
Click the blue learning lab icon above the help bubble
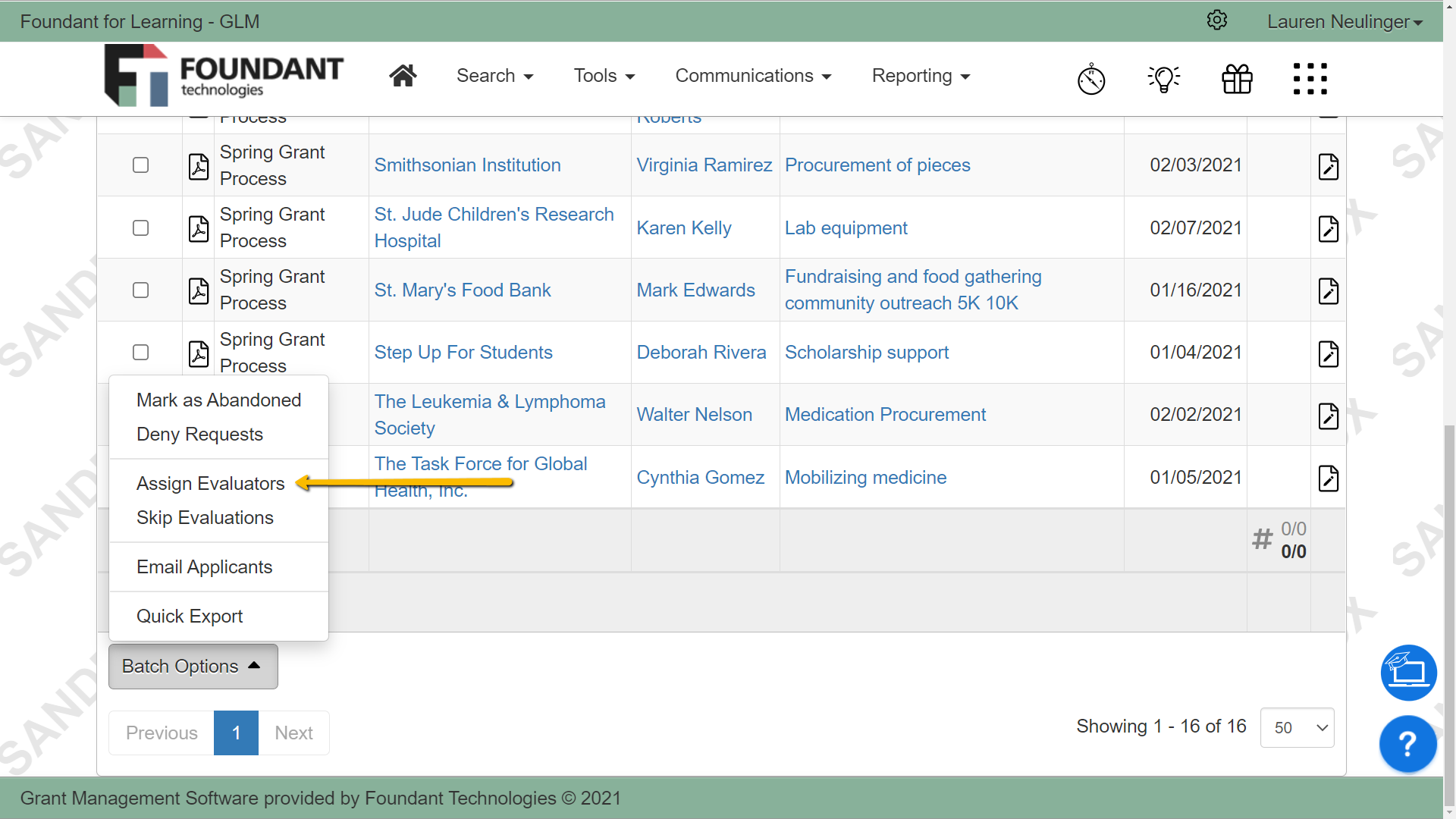point(1407,673)
